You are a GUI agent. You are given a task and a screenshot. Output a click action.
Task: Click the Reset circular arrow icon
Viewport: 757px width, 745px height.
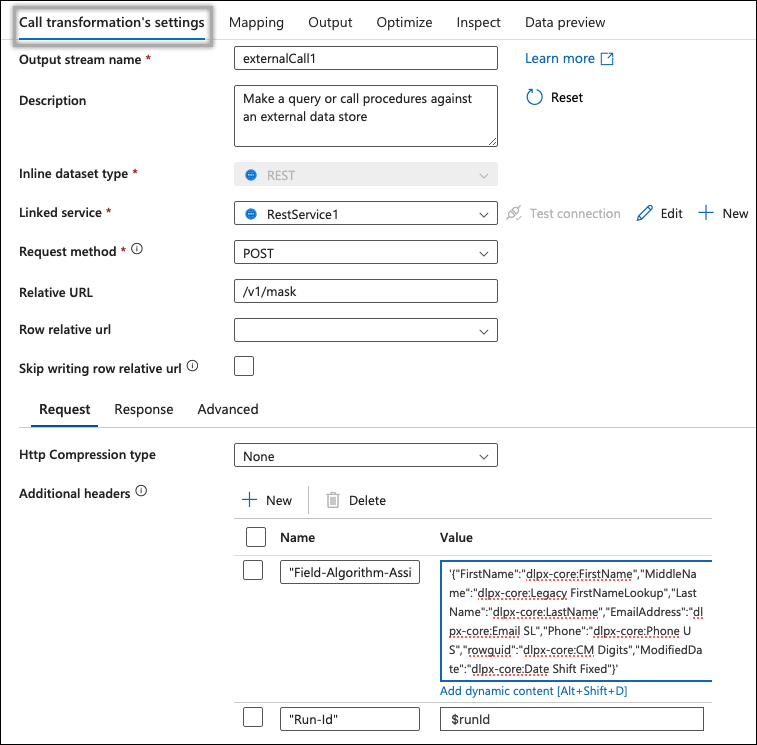534,97
